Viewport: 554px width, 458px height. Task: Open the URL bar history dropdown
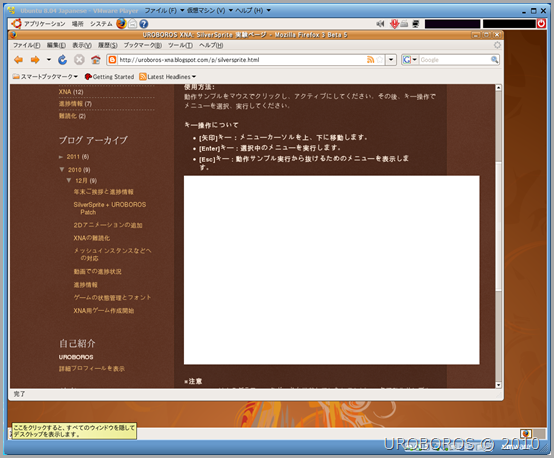point(391,60)
